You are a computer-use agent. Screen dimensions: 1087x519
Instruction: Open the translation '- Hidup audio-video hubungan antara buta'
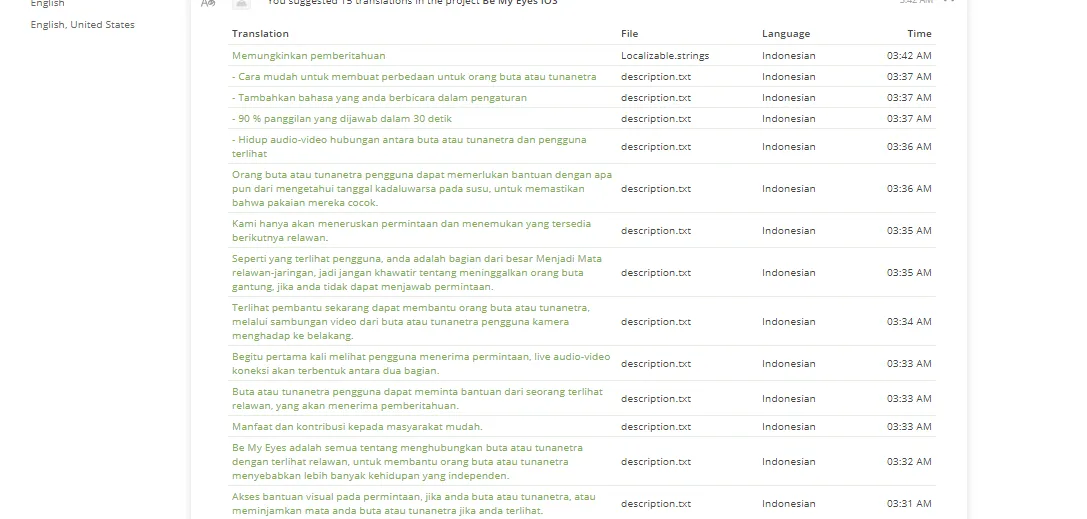point(409,146)
